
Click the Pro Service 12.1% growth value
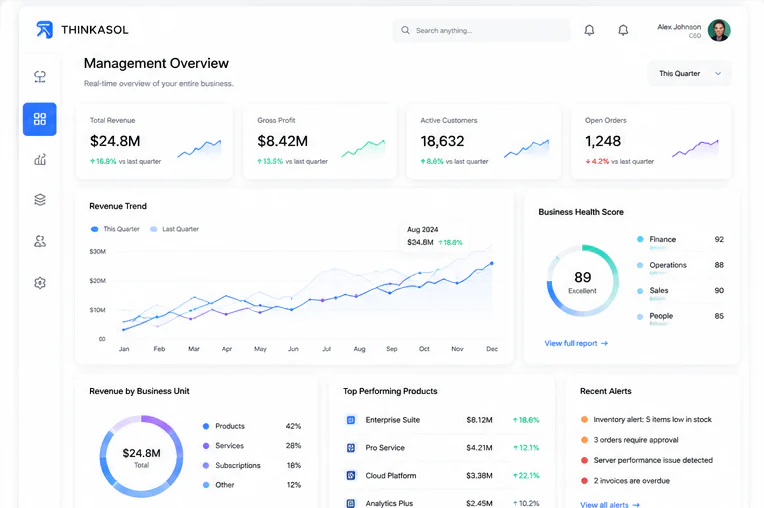(x=526, y=448)
